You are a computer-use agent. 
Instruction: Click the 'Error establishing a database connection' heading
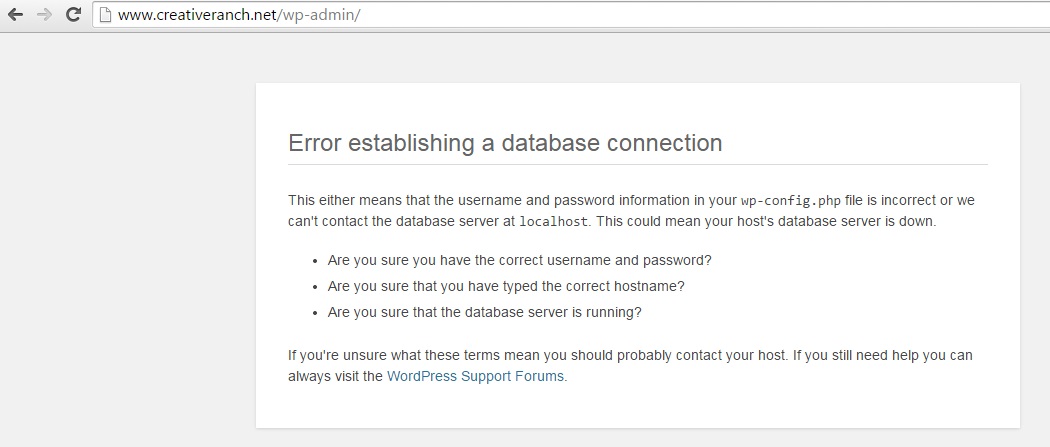pos(505,143)
